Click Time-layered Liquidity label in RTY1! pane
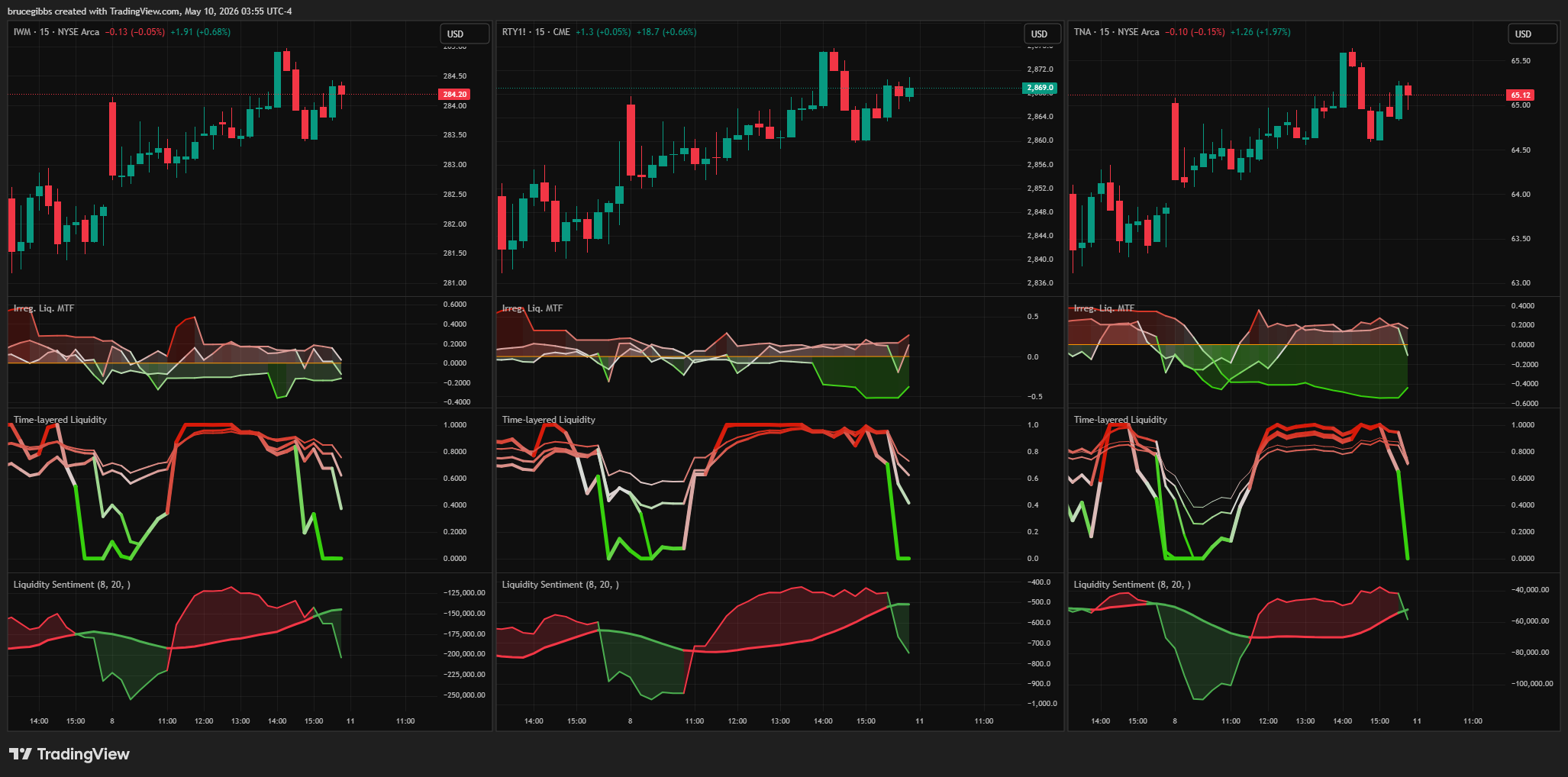This screenshot has width=1568, height=777. point(548,420)
